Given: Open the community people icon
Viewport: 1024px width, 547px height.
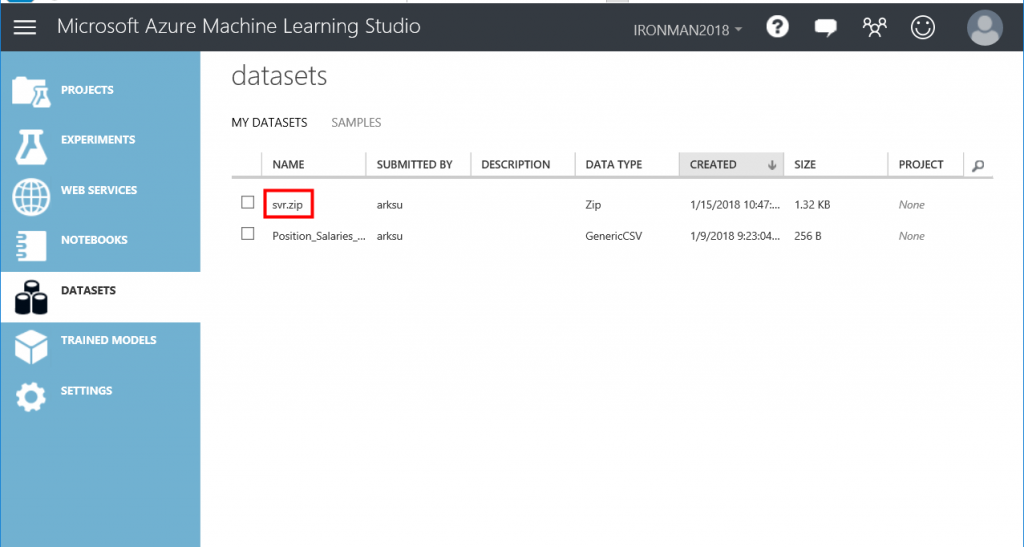Looking at the screenshot, I should pos(874,27).
